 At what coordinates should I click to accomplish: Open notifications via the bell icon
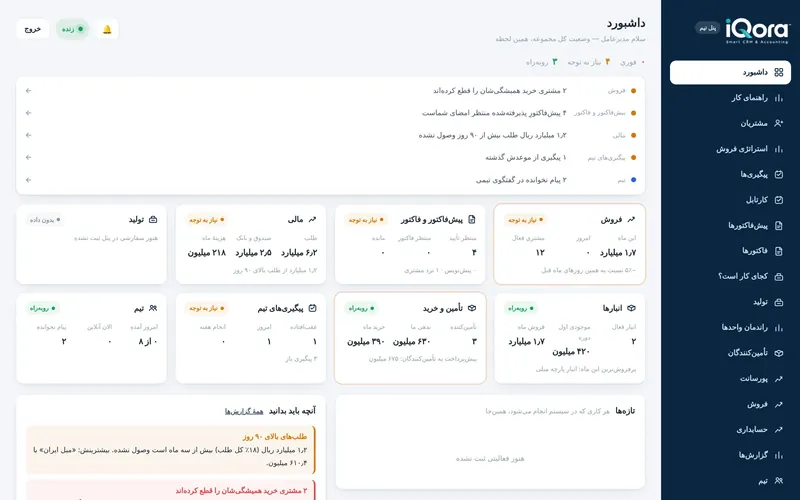107,29
